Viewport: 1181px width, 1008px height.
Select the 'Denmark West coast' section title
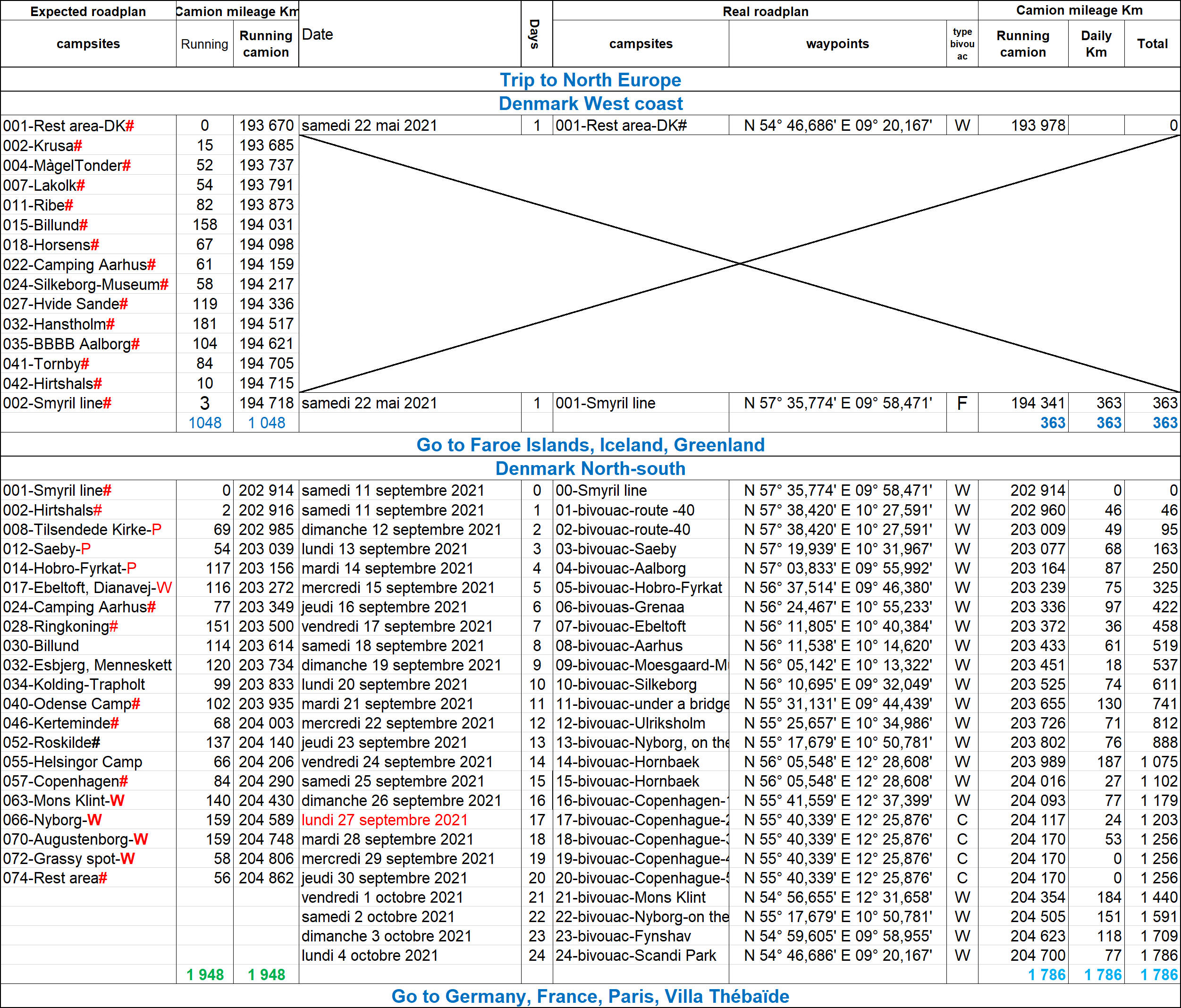click(x=590, y=104)
